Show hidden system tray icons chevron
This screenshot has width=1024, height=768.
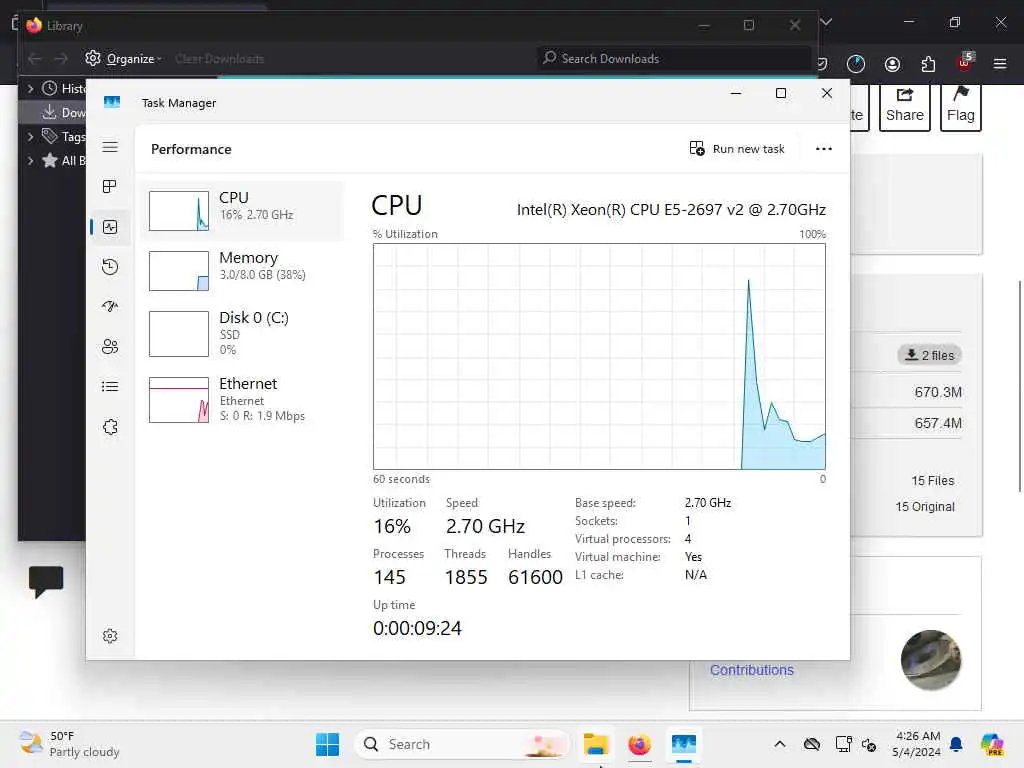[780, 744]
